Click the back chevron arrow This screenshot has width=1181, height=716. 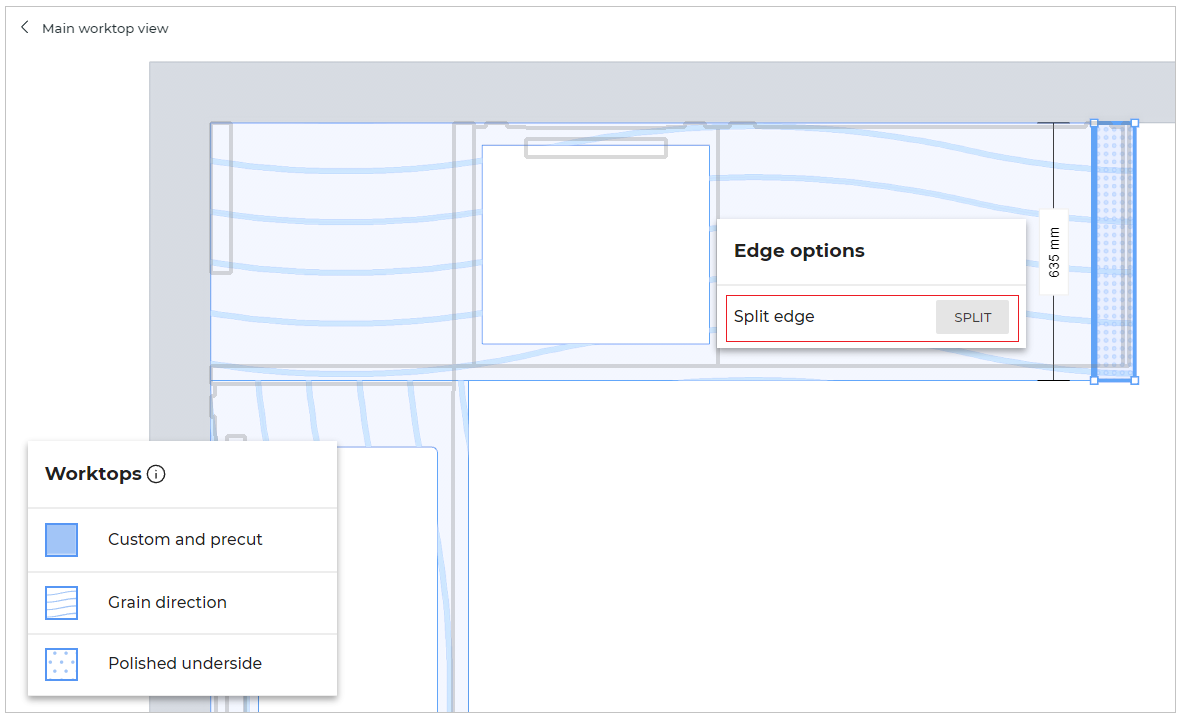tap(25, 28)
